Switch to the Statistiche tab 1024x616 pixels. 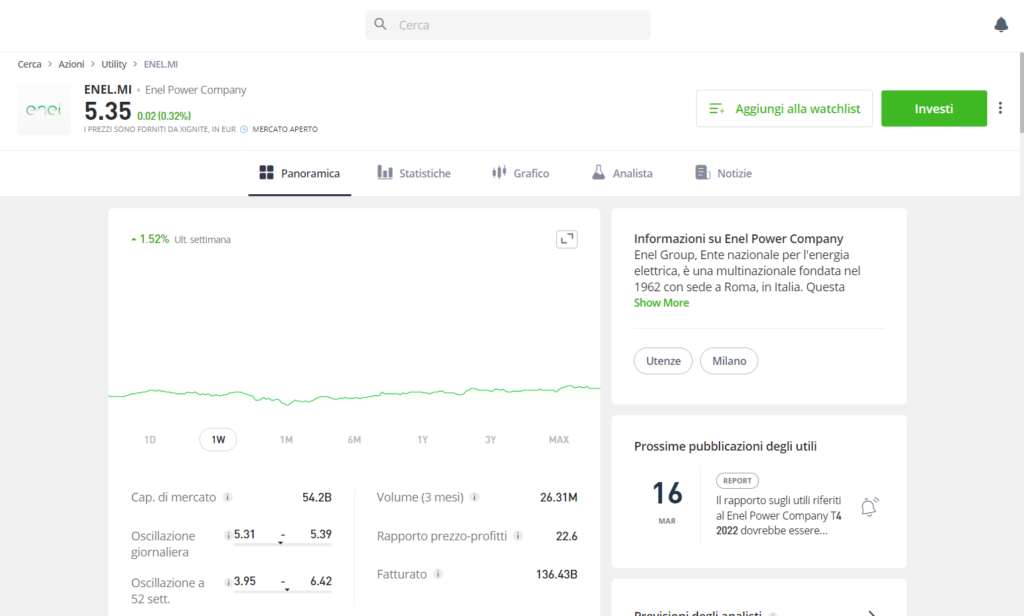pyautogui.click(x=414, y=173)
